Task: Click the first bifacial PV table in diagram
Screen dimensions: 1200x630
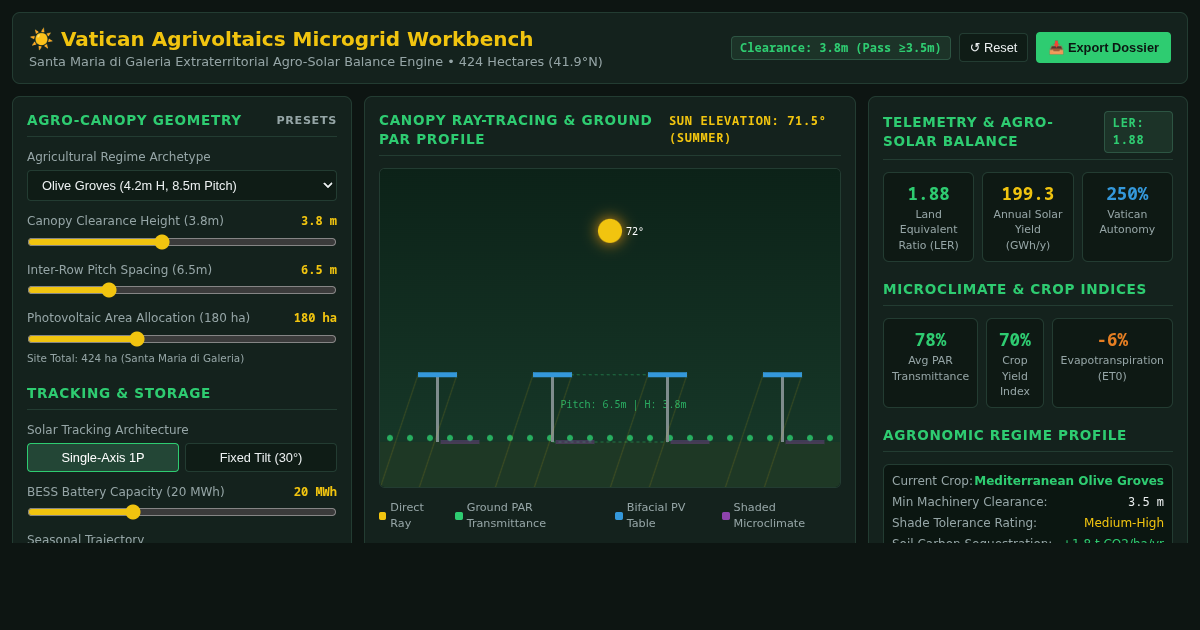Action: 437,375
